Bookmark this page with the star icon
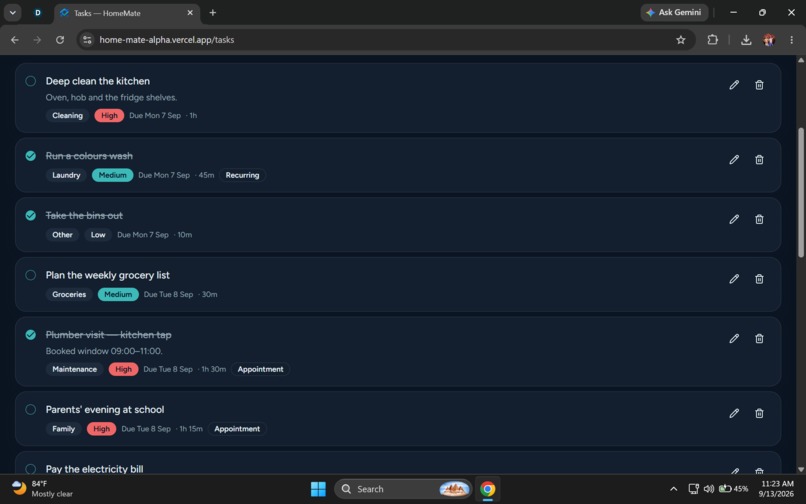The width and height of the screenshot is (806, 504). [x=681, y=40]
